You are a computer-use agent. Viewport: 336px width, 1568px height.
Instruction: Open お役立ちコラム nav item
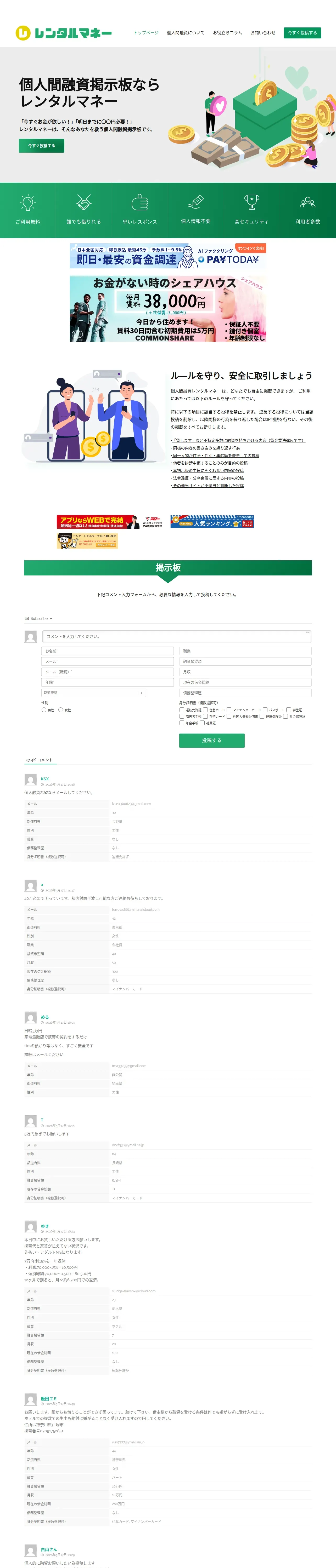227,33
